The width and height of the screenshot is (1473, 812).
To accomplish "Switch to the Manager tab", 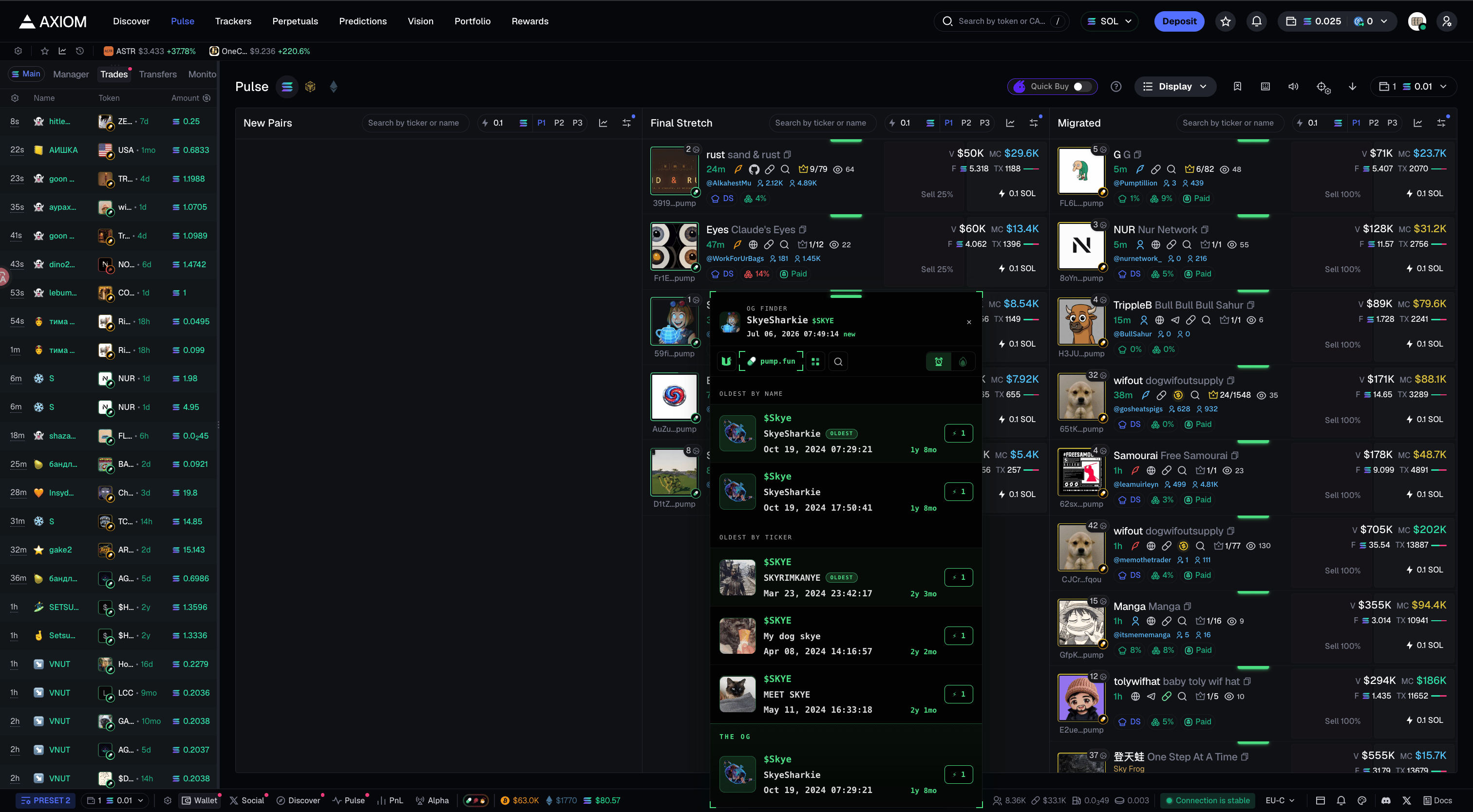I will 71,74.
